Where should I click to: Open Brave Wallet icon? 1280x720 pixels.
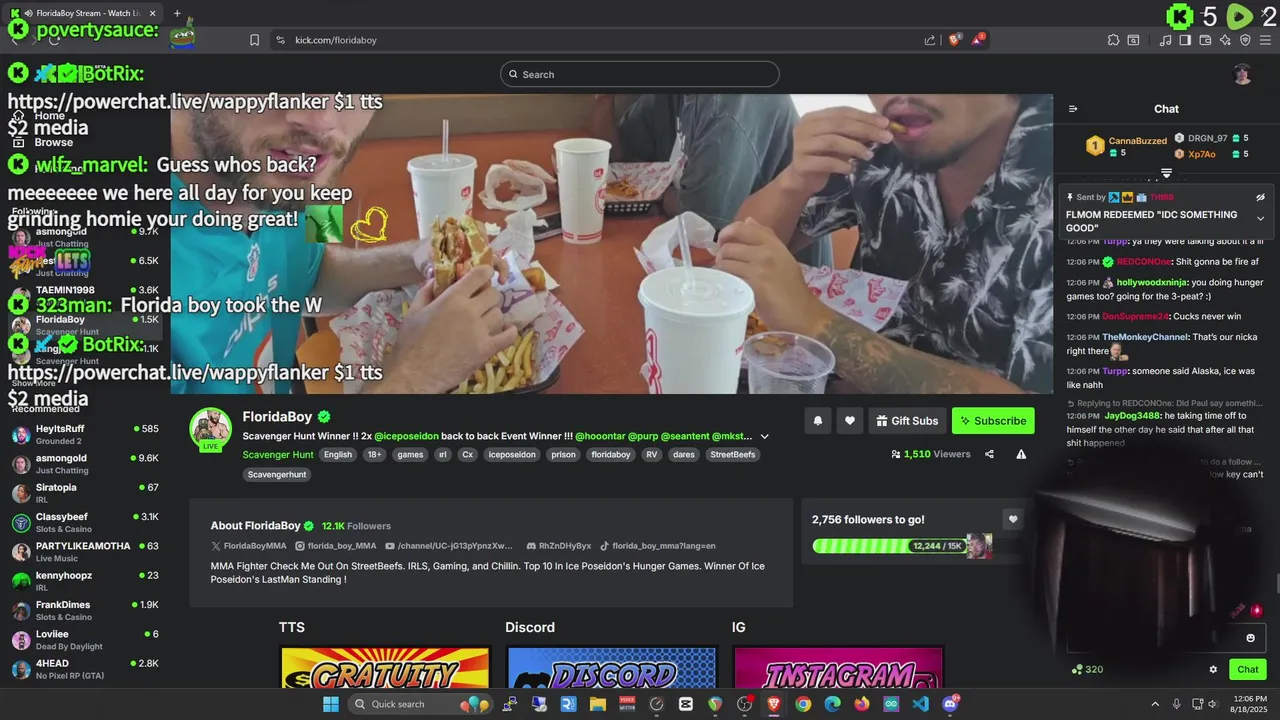[x=1205, y=40]
